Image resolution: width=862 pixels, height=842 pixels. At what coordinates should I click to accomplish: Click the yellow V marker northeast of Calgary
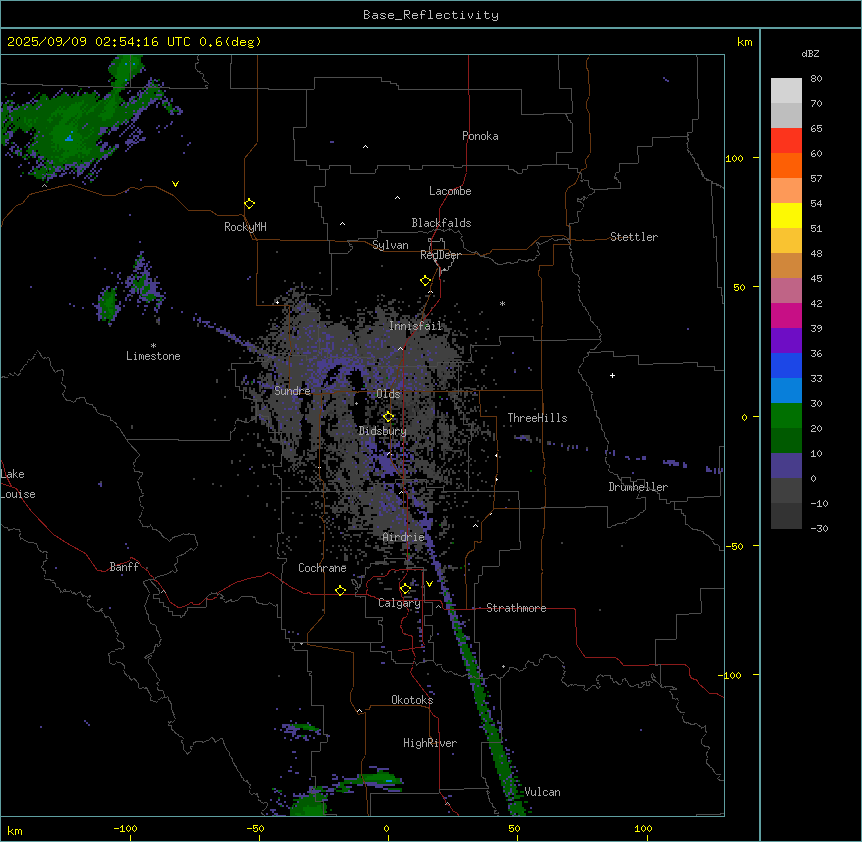click(429, 584)
